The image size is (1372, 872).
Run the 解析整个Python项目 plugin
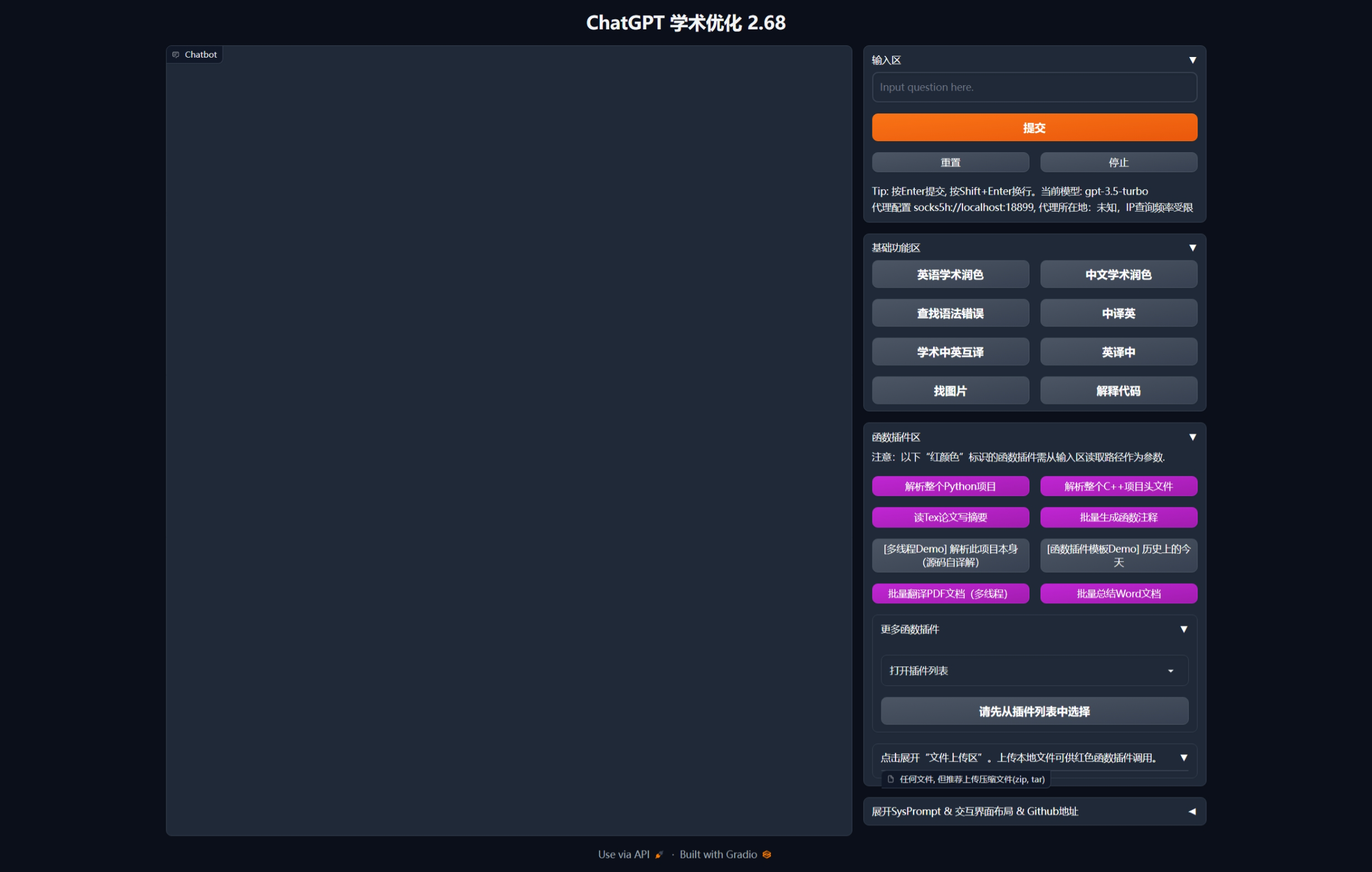coord(950,487)
